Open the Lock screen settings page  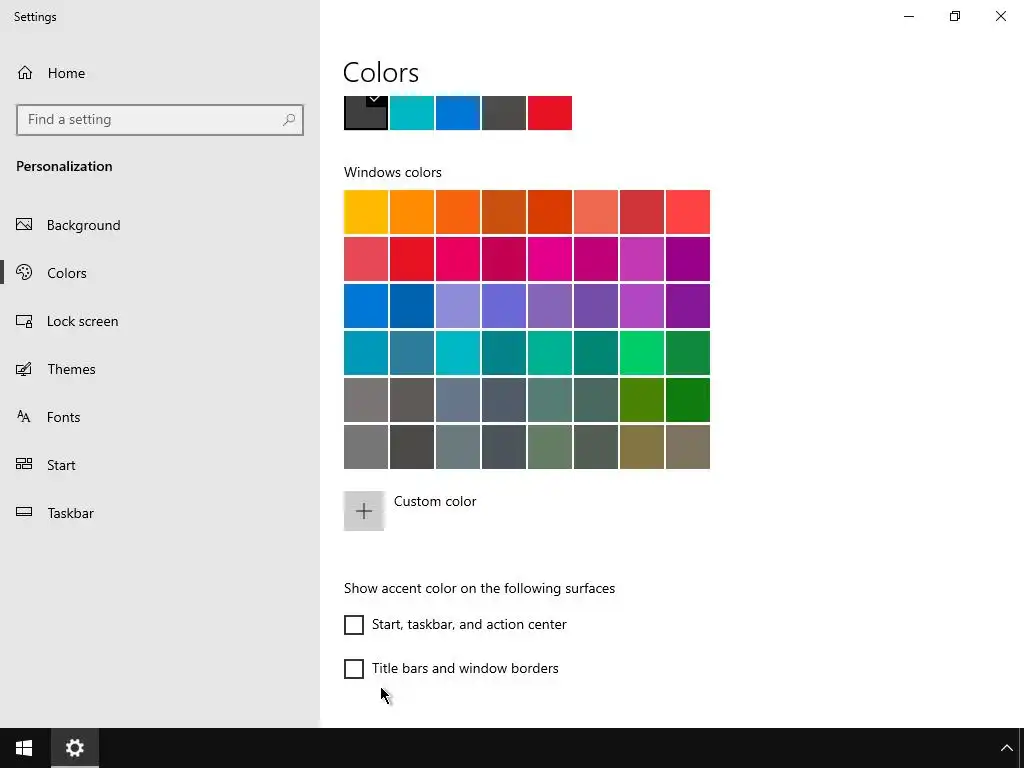[82, 321]
